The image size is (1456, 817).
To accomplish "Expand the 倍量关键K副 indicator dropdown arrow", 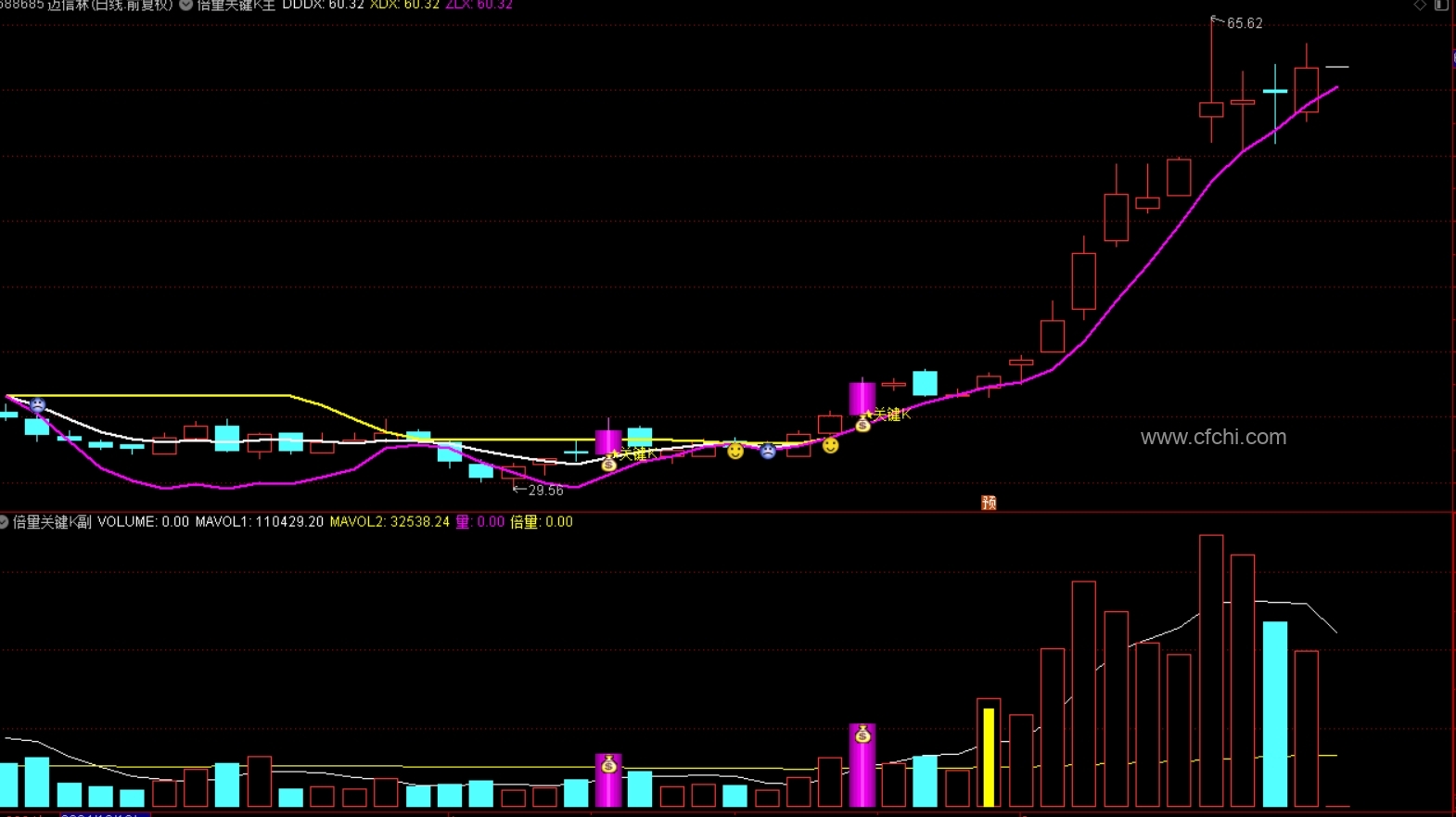I will 4,522.
